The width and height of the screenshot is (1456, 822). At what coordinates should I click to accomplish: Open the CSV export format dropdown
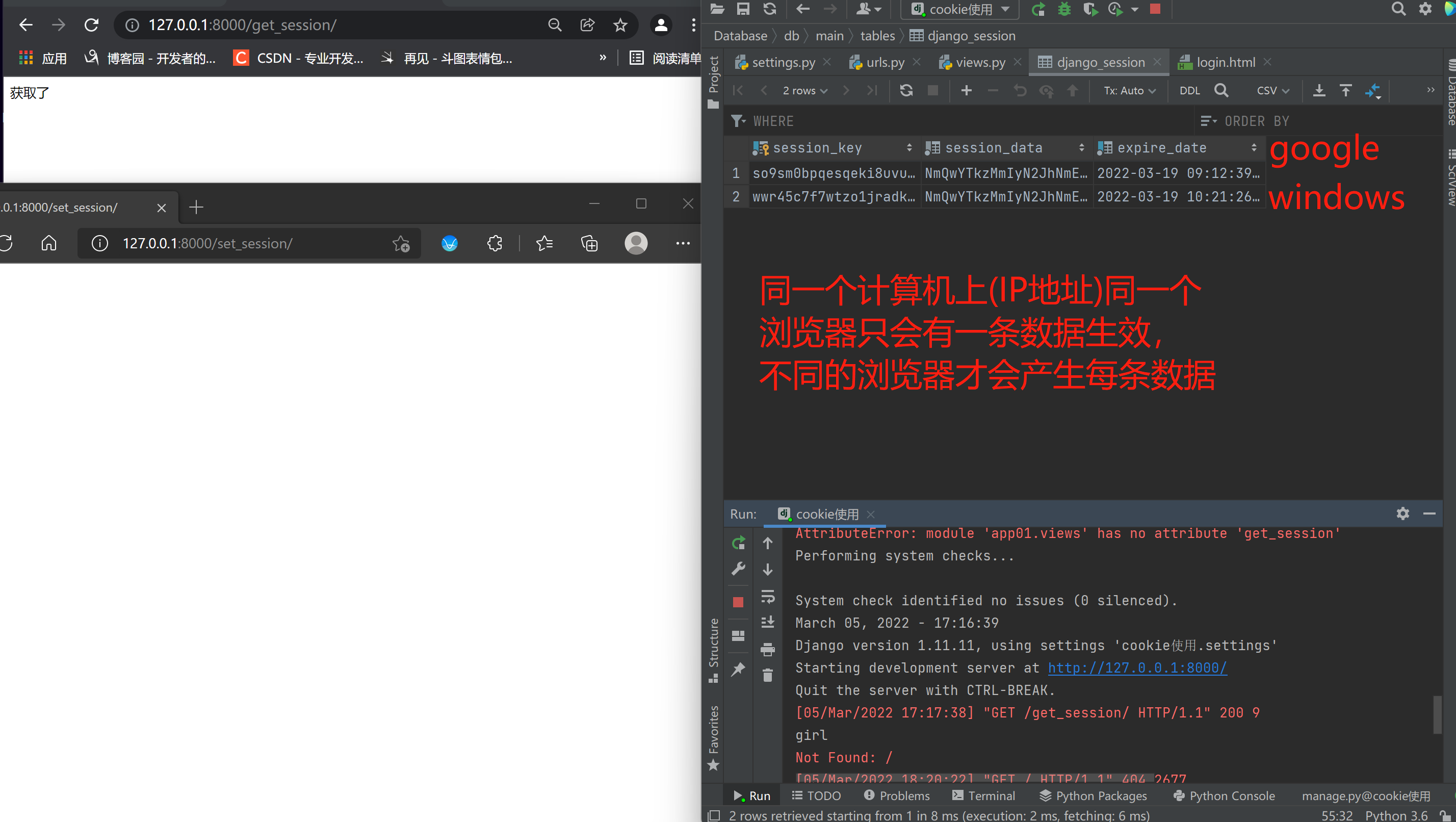(1272, 90)
